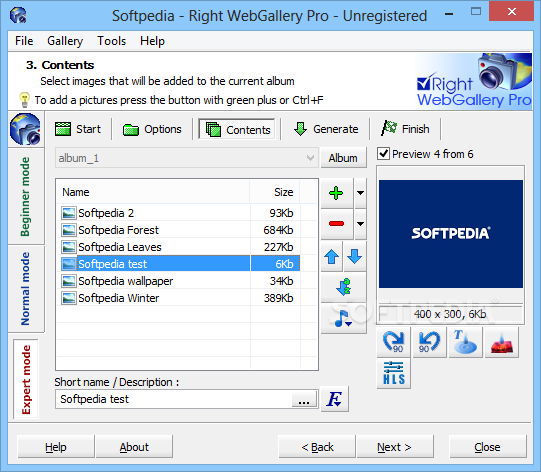Select Softpedia Leaves in the list
This screenshot has width=541, height=472.
pyautogui.click(x=179, y=247)
